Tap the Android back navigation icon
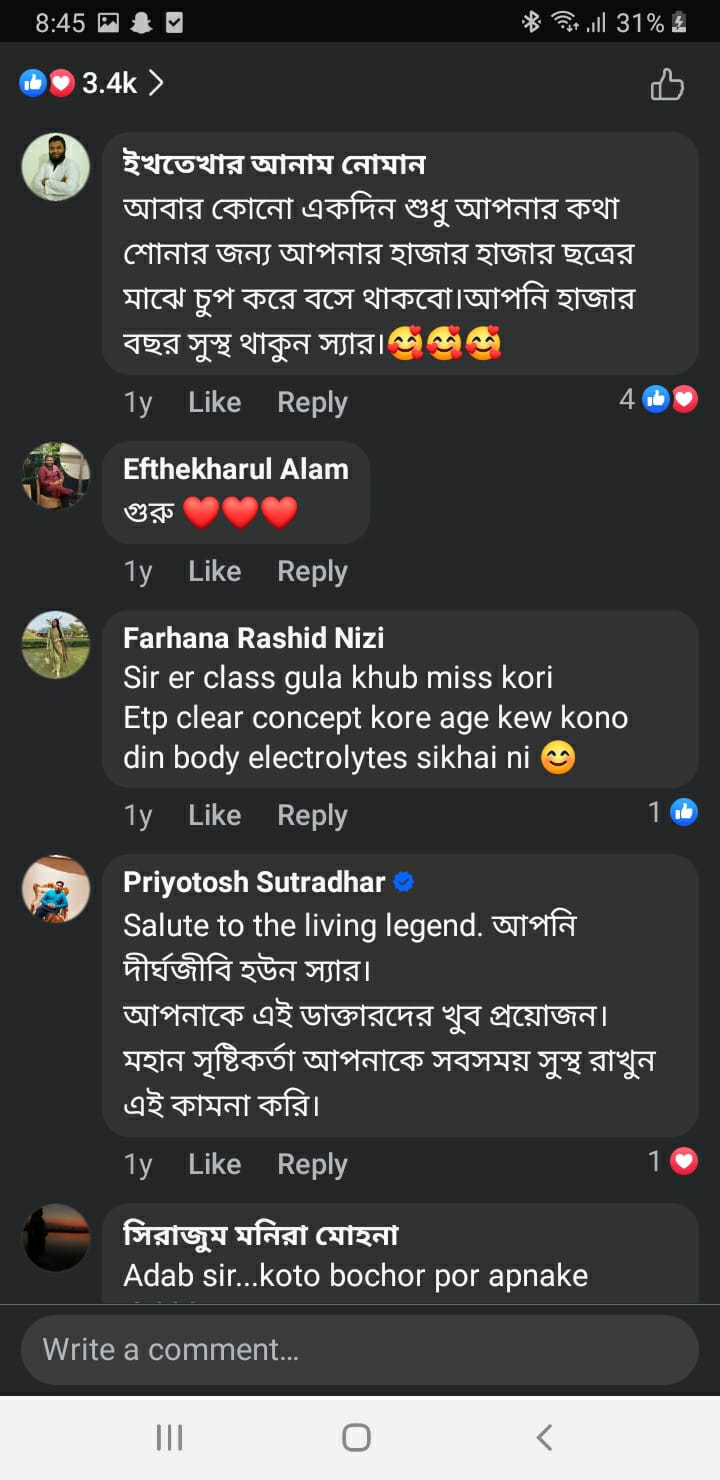The height and width of the screenshot is (1480, 720). [x=544, y=1437]
